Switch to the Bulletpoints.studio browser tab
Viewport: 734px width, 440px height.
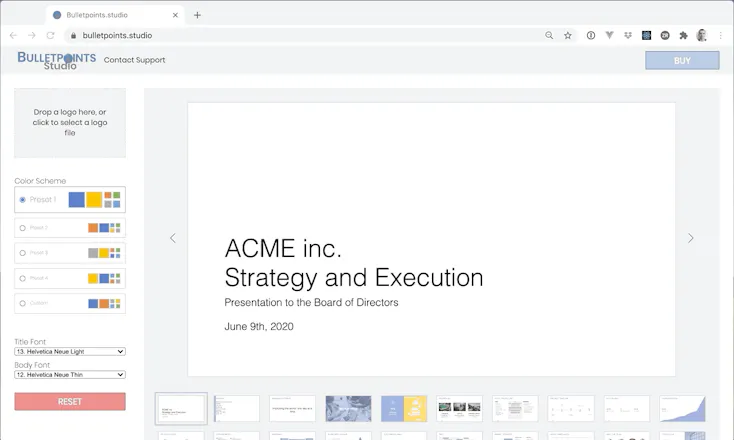click(115, 15)
